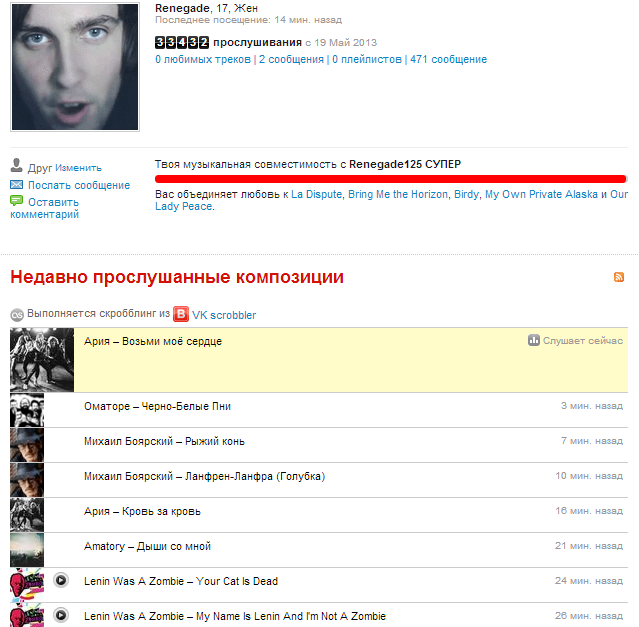Open Renegade's profile avatar picture
The width and height of the screenshot is (639, 627).
click(x=75, y=67)
